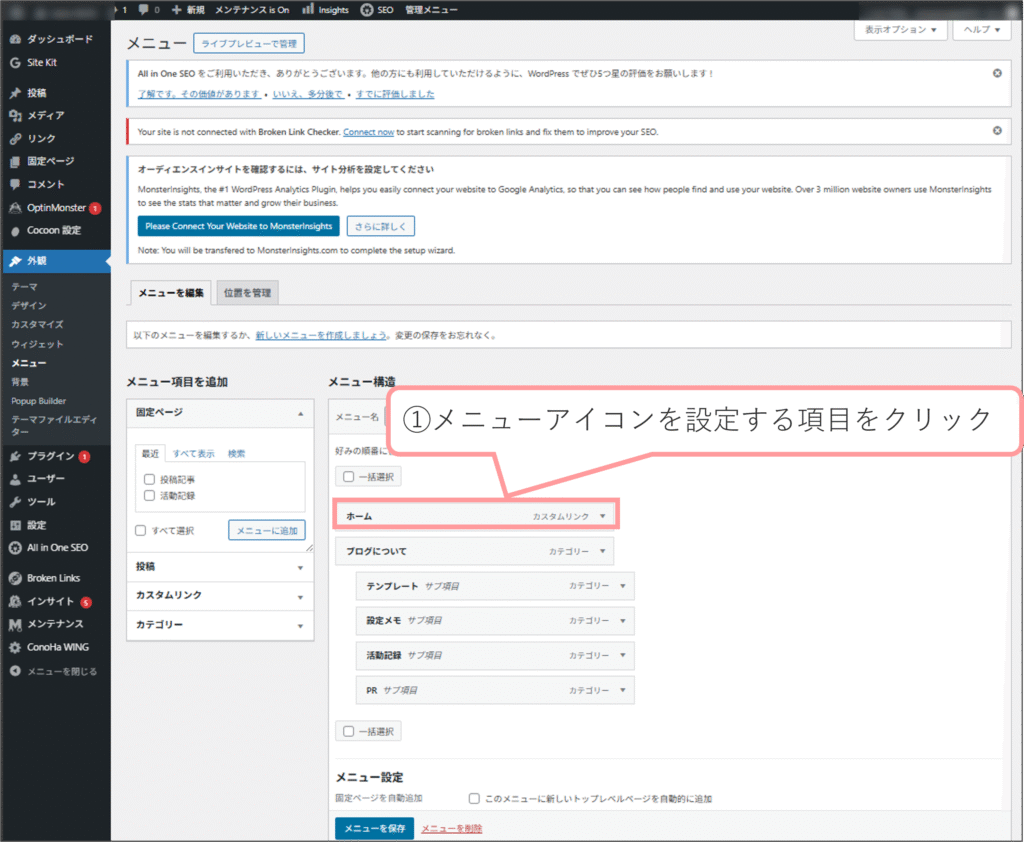The image size is (1024, 842).
Task: Expand the カスタムリンク accordion panel
Action: point(300,596)
